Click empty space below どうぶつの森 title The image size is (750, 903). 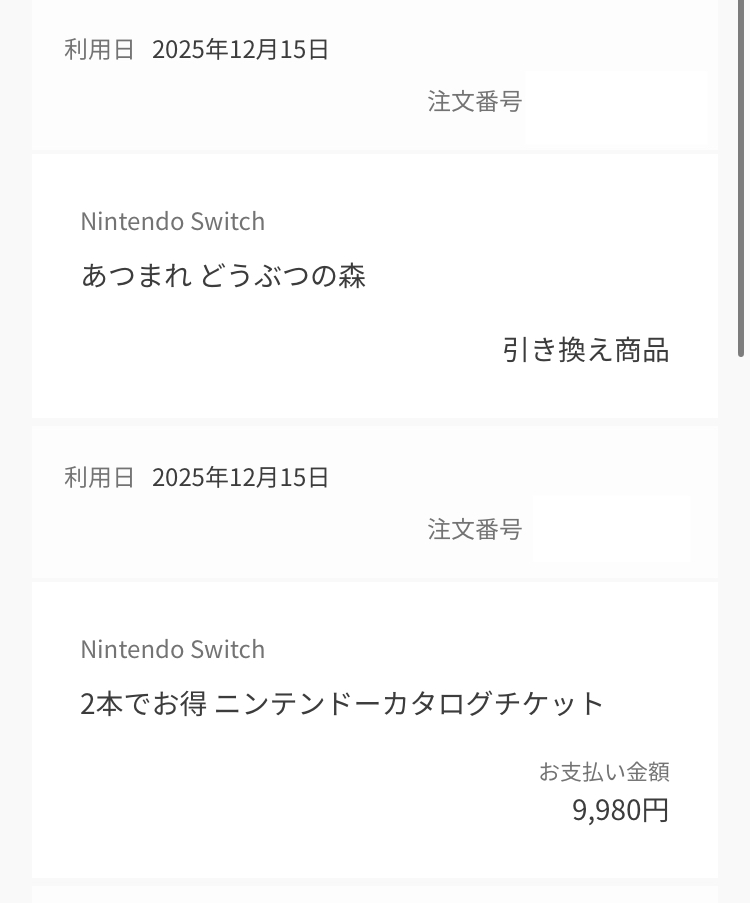[x=250, y=350]
